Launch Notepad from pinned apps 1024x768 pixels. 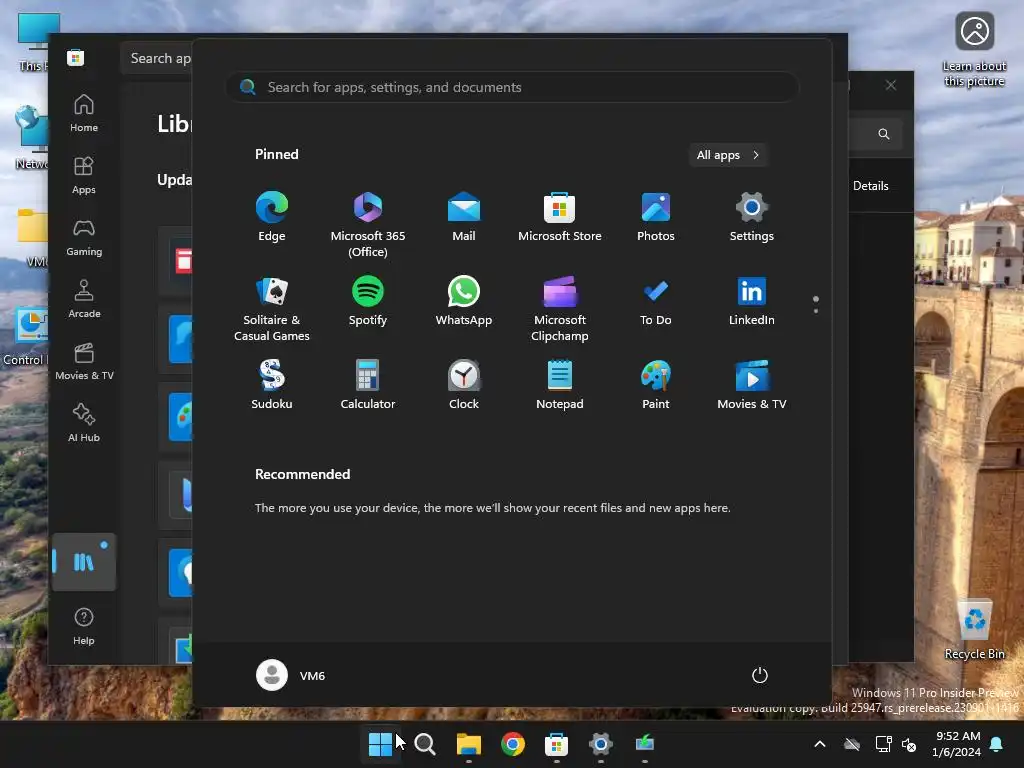(x=560, y=385)
